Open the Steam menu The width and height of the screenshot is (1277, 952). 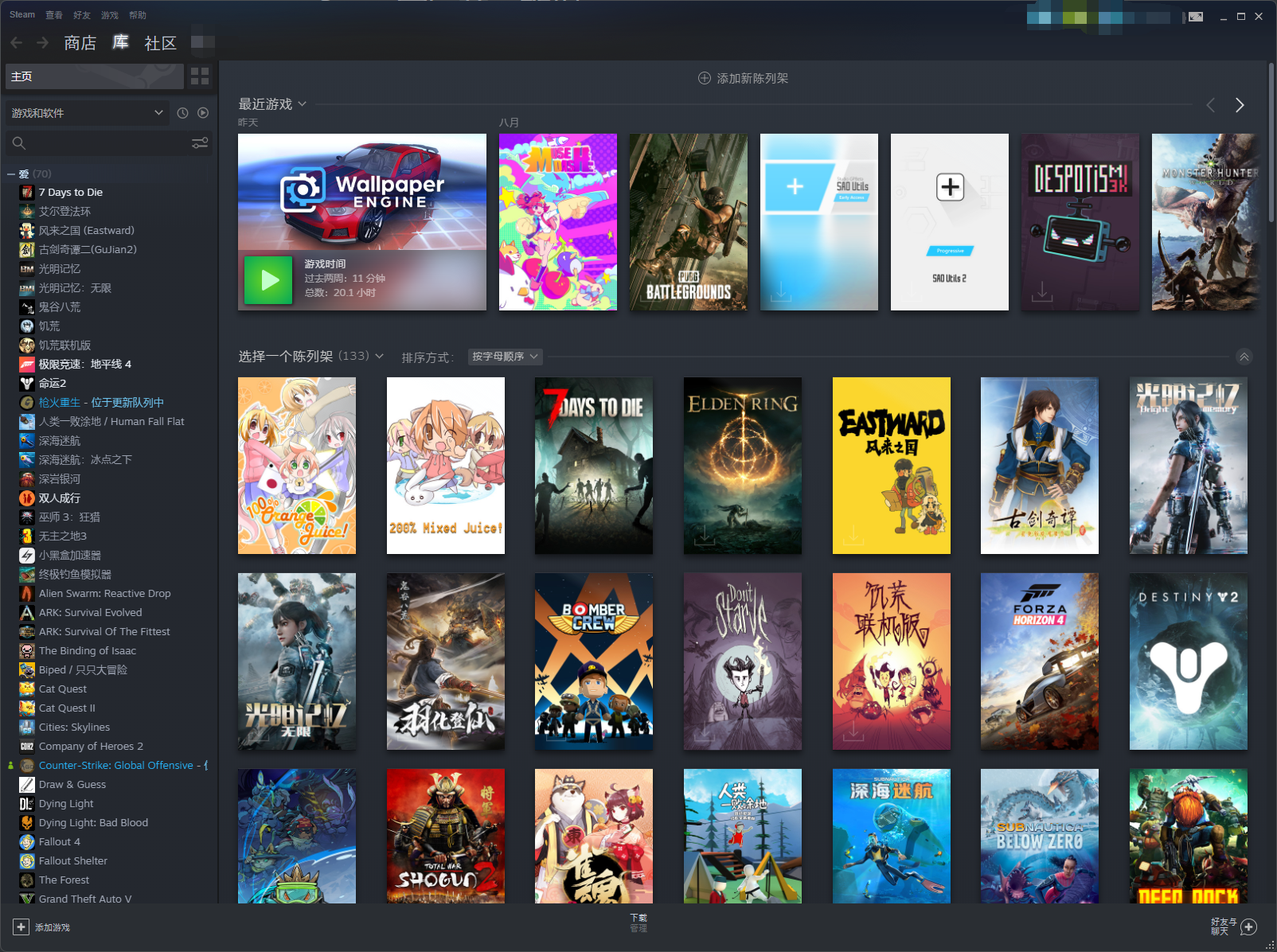click(x=22, y=15)
